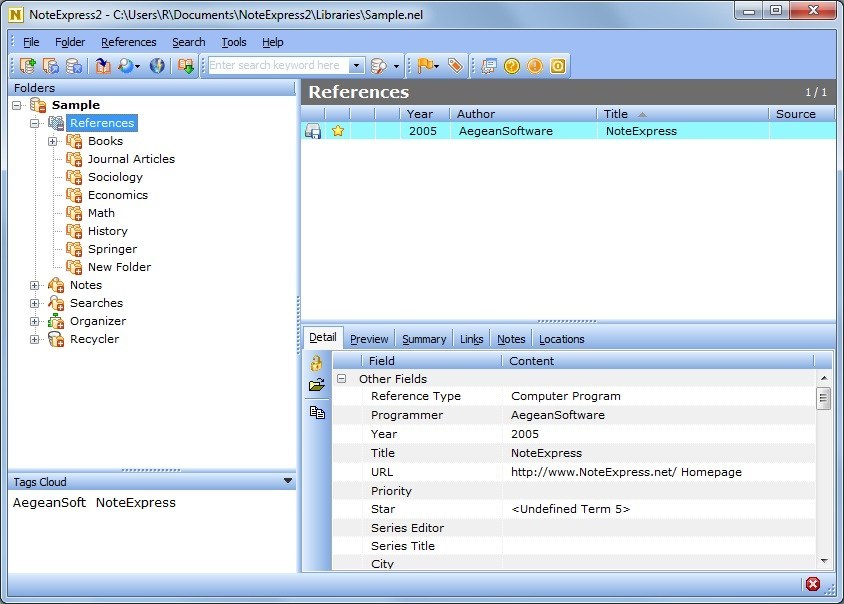Screen dimensions: 844x604
Task: Expand the Books folder node
Action: pyautogui.click(x=53, y=141)
